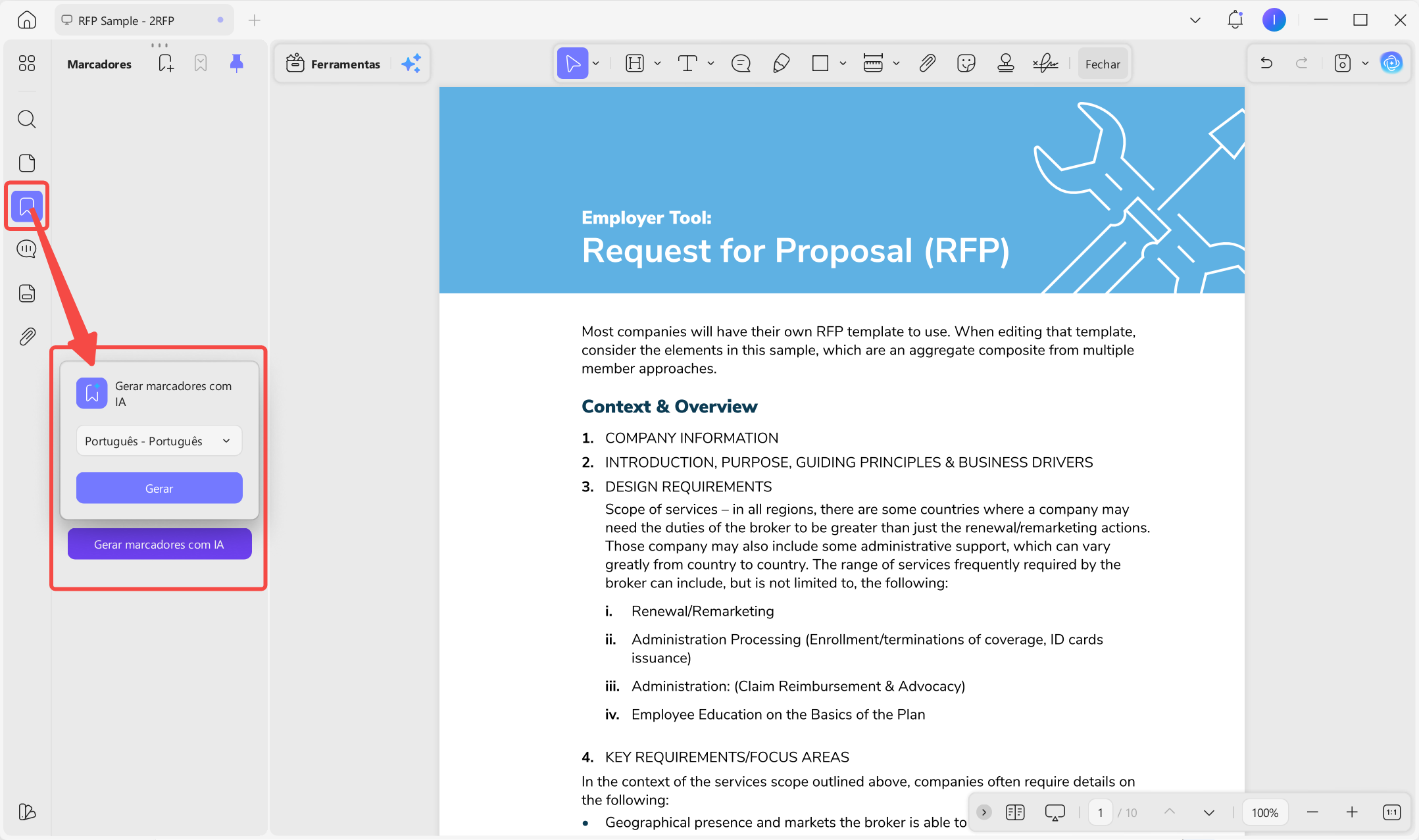The height and width of the screenshot is (840, 1419).
Task: Click Gerar marcadores com IA purple button
Action: pos(160,544)
